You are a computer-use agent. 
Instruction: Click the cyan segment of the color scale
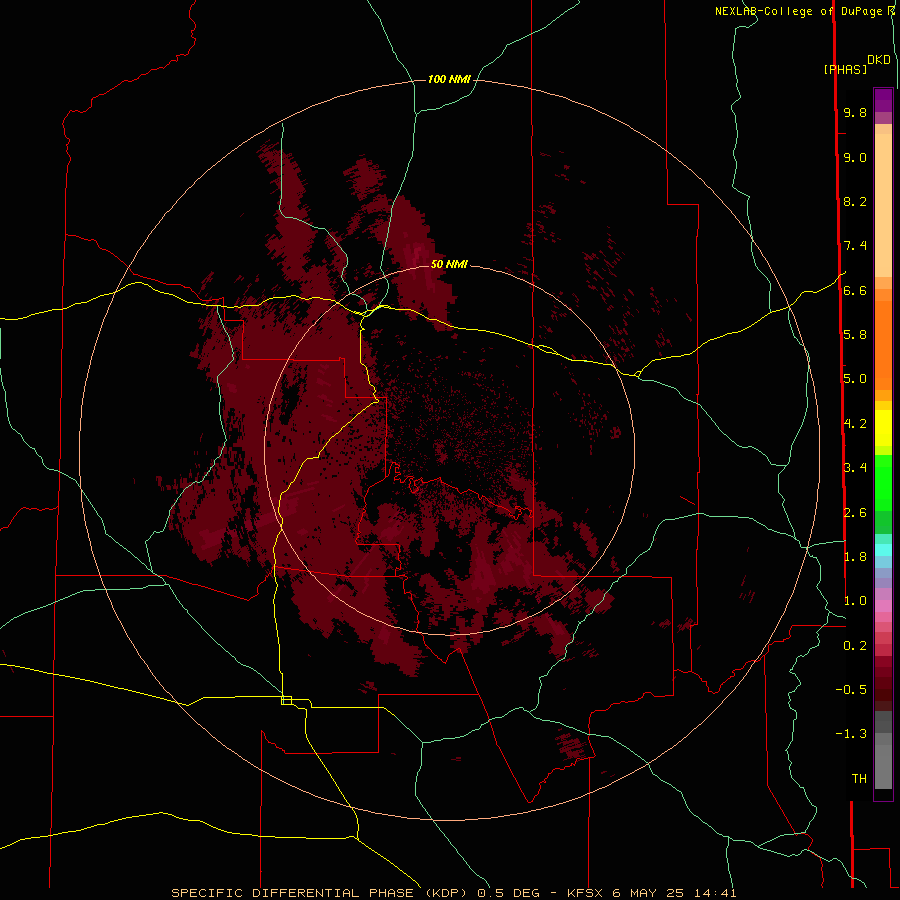click(883, 550)
